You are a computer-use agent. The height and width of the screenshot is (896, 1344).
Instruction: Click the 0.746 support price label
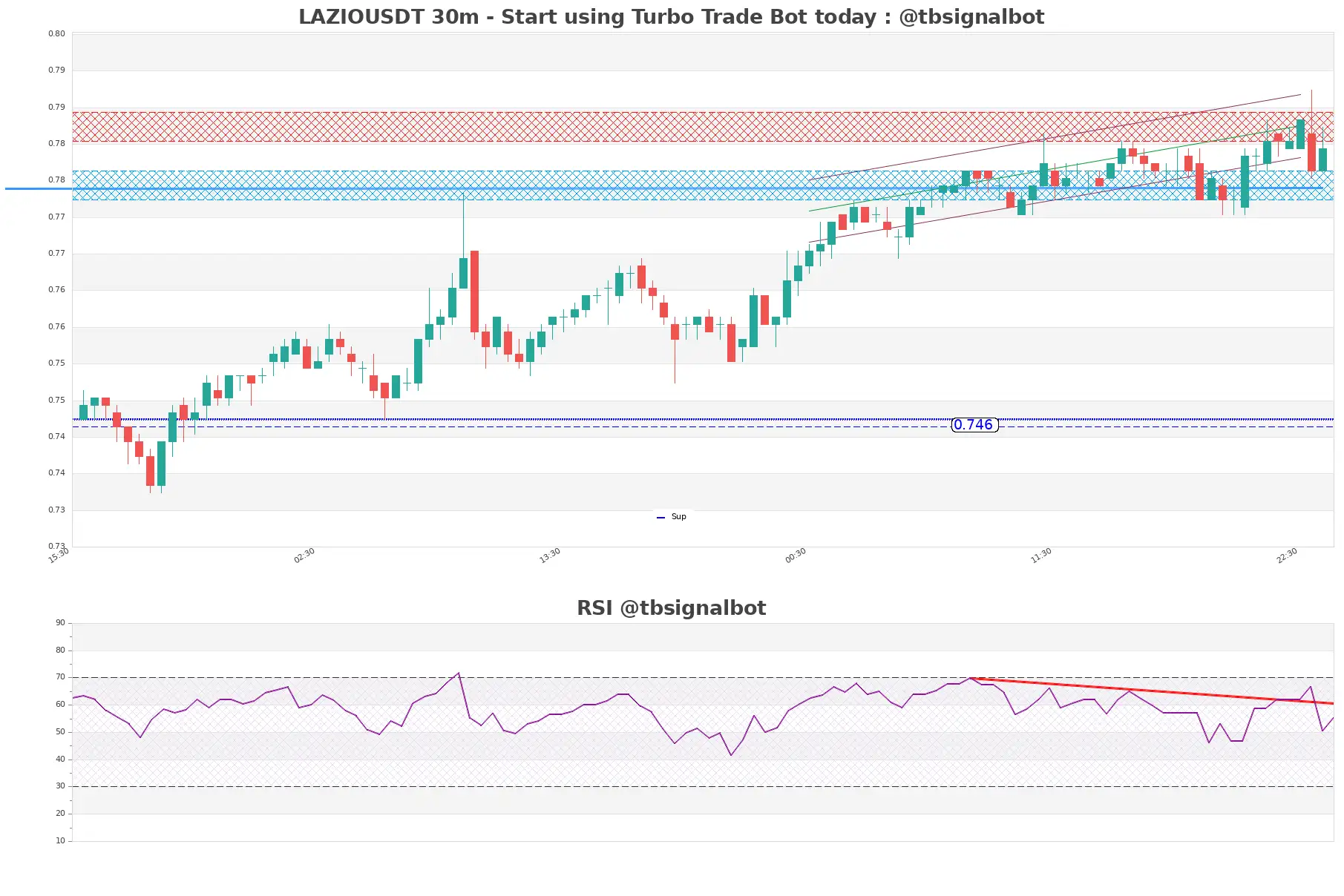(974, 425)
